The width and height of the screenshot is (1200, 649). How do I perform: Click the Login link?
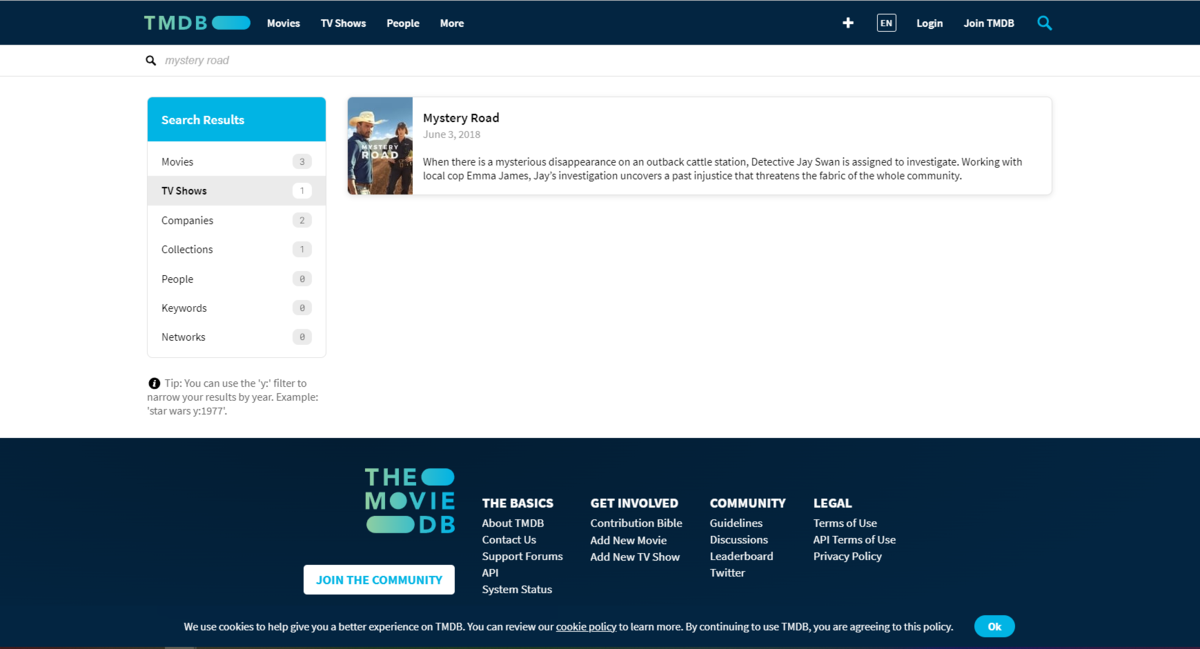coord(929,23)
